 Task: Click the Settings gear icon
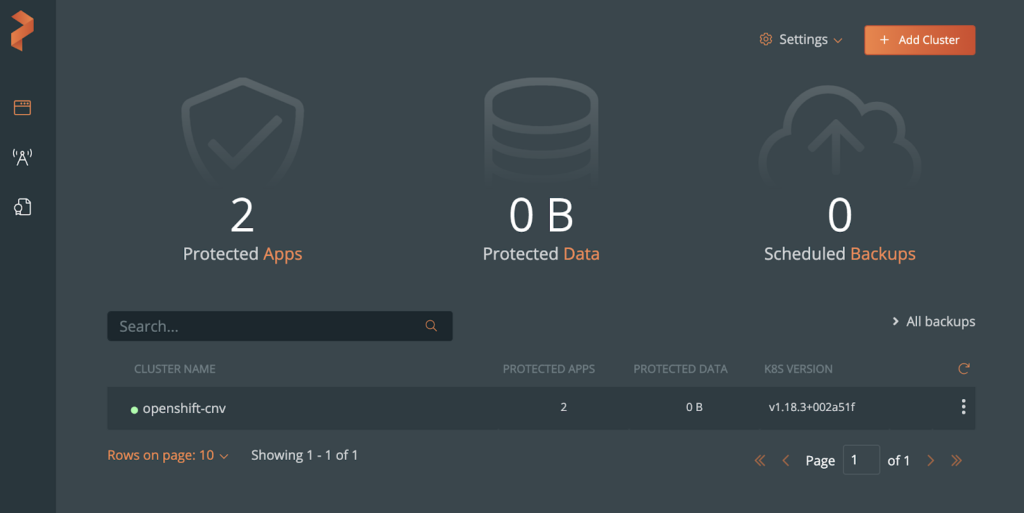(766, 40)
